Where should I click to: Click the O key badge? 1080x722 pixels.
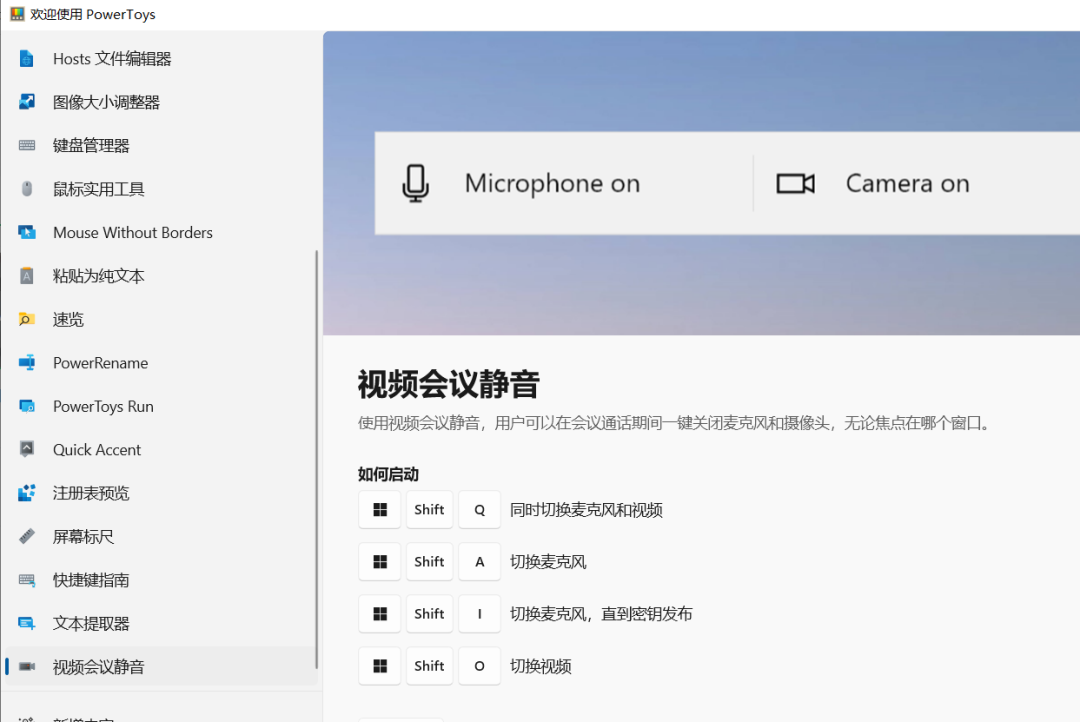(479, 666)
